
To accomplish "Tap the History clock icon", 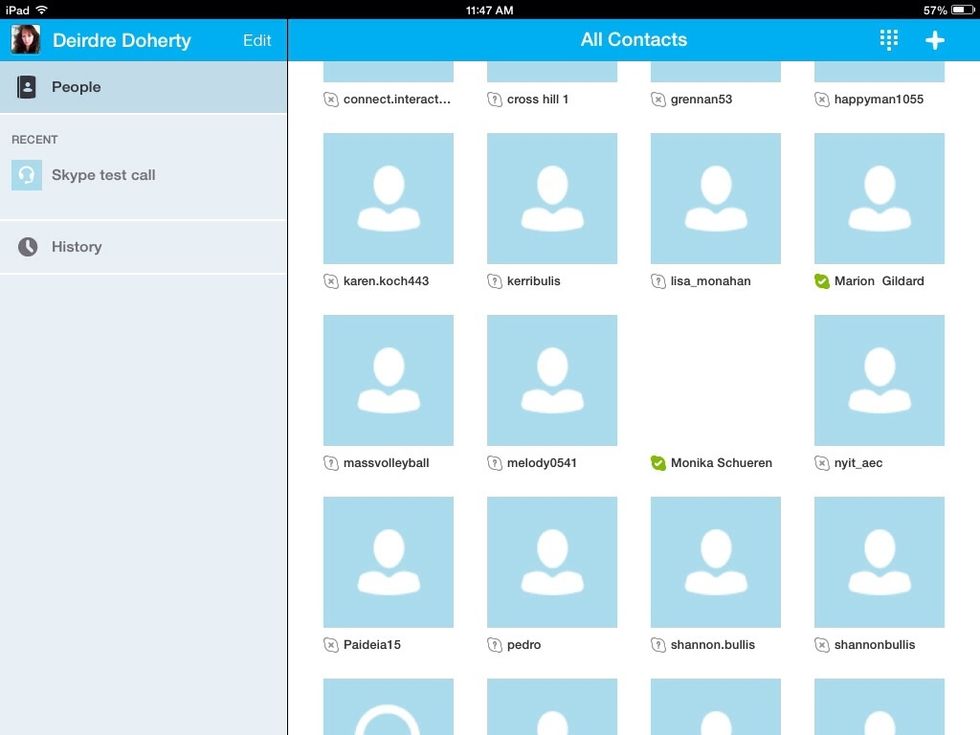I will coord(26,246).
